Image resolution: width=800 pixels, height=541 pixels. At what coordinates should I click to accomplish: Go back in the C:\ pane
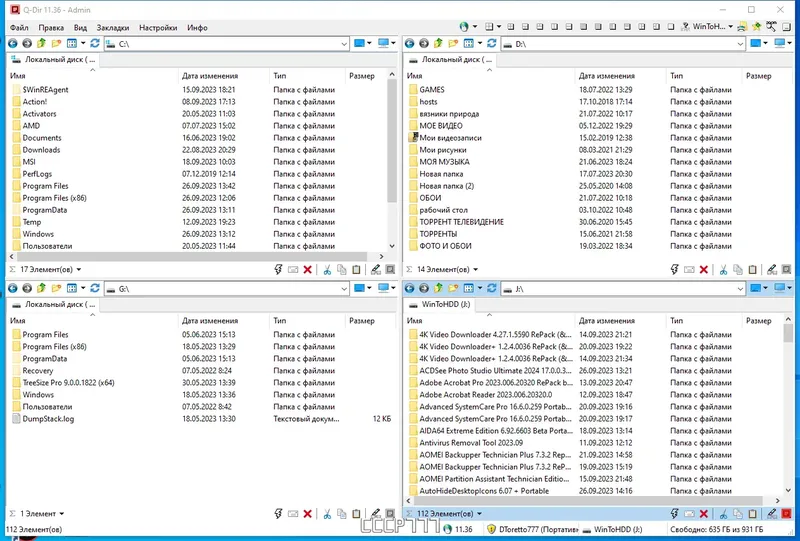pos(13,44)
